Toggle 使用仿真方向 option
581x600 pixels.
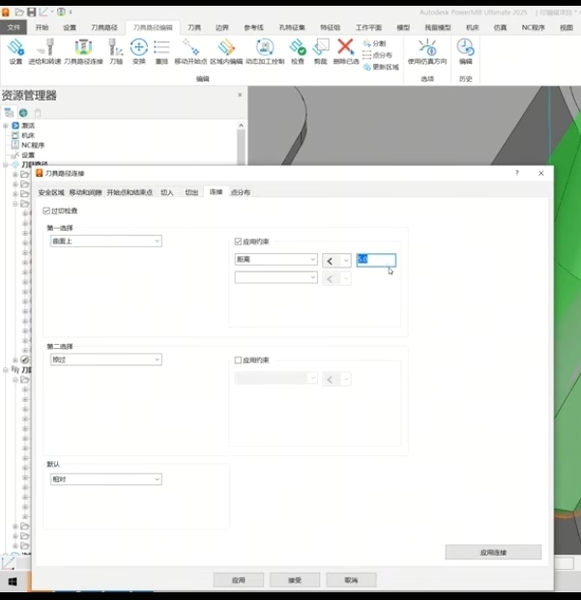click(x=427, y=52)
